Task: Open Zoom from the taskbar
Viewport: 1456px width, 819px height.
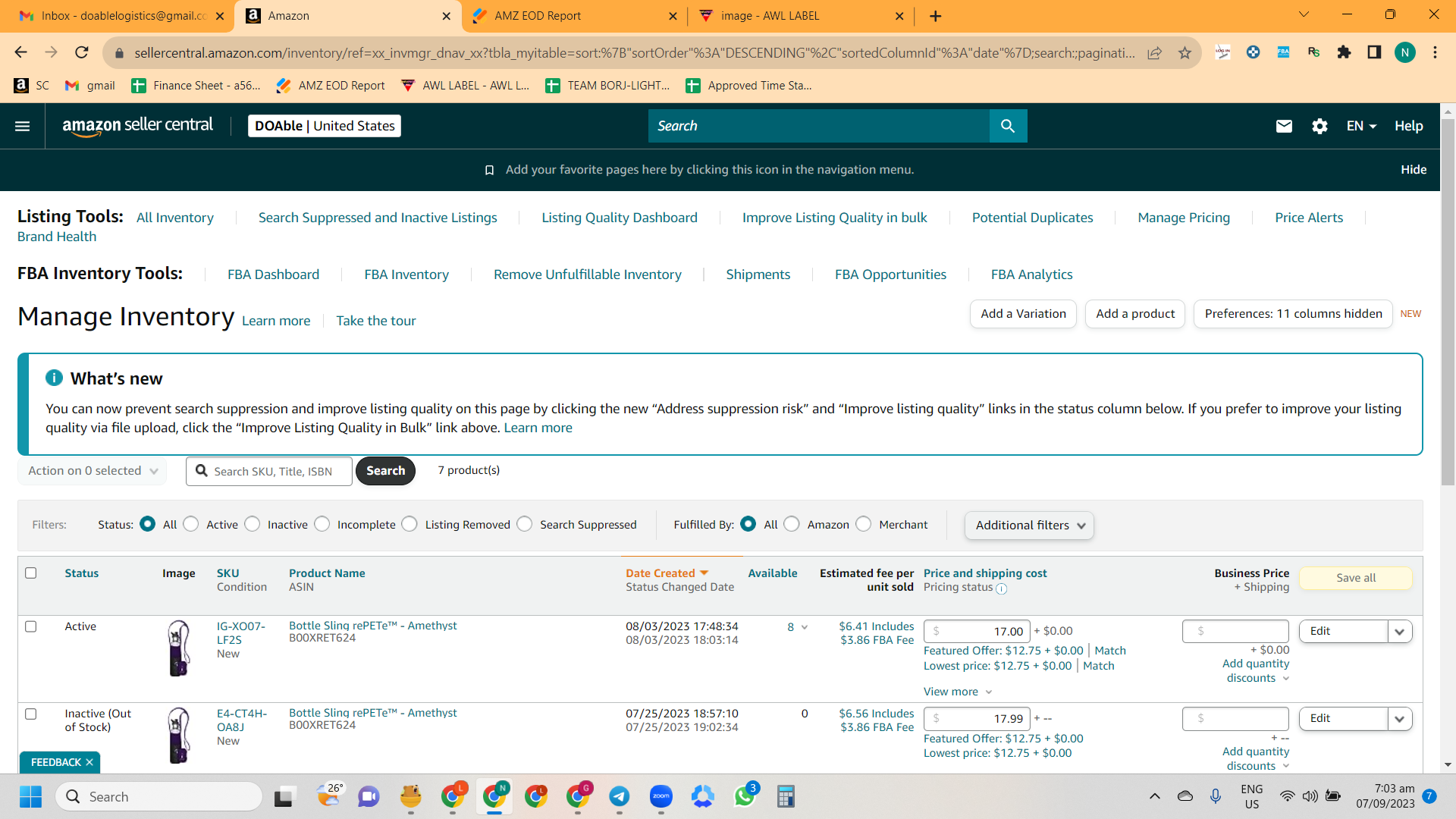Action: [661, 796]
